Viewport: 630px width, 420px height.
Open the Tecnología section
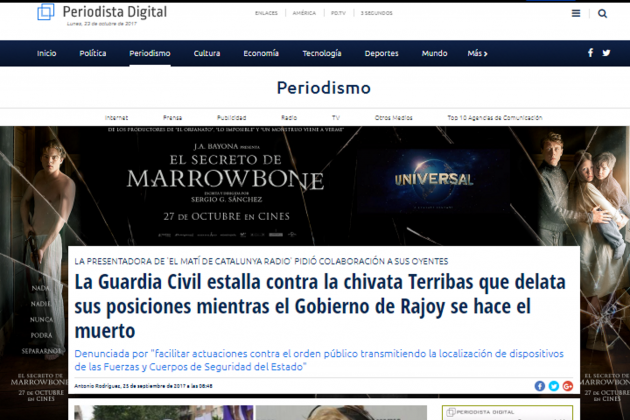[x=322, y=53]
